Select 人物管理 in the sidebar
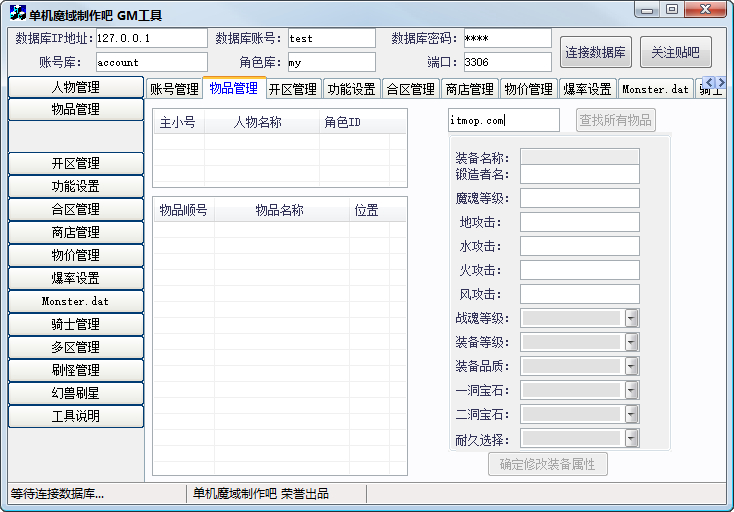This screenshot has height=512, width=734. (76, 87)
